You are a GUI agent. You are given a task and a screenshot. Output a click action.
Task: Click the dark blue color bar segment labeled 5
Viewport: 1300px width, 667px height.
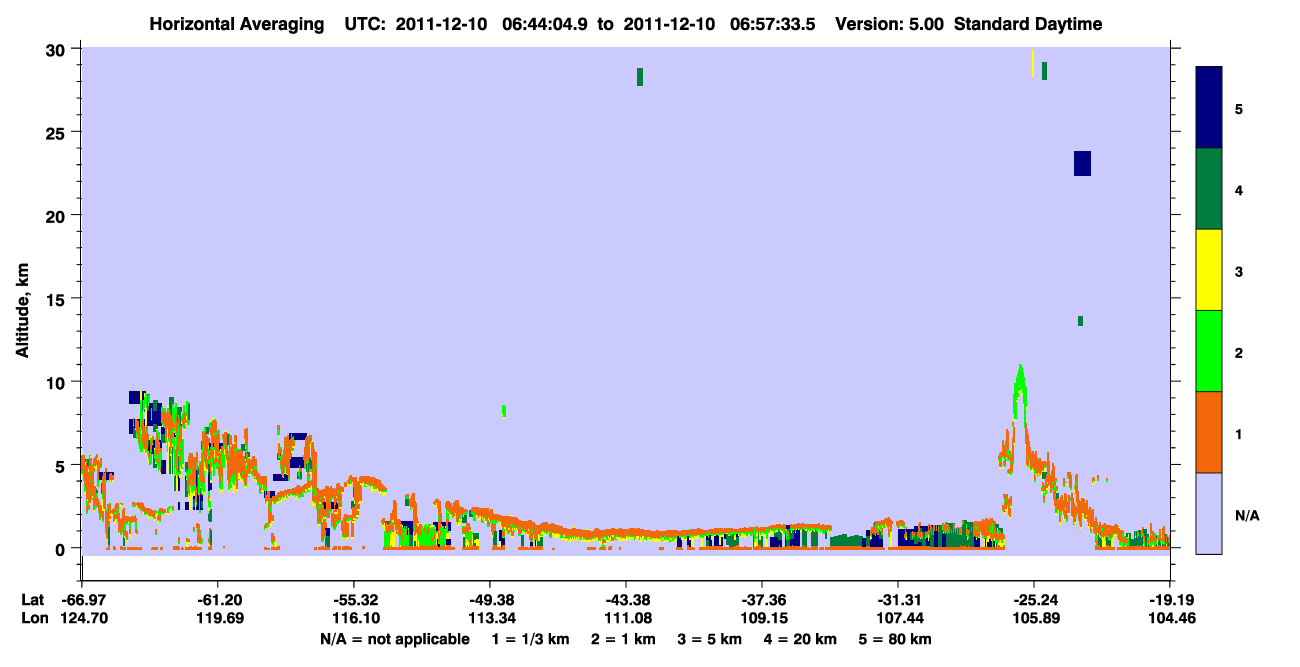[x=1209, y=107]
